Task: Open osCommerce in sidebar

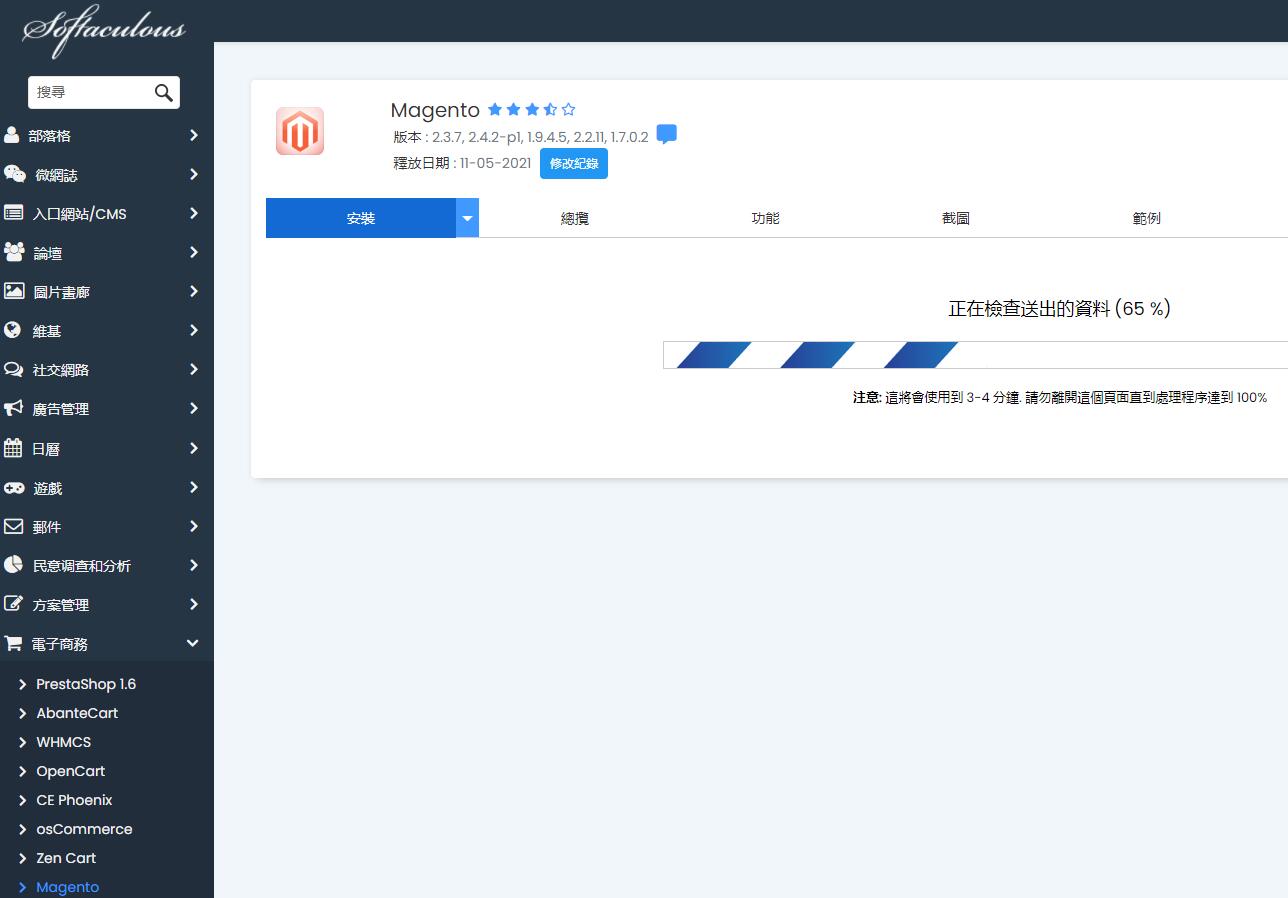Action: (x=84, y=829)
